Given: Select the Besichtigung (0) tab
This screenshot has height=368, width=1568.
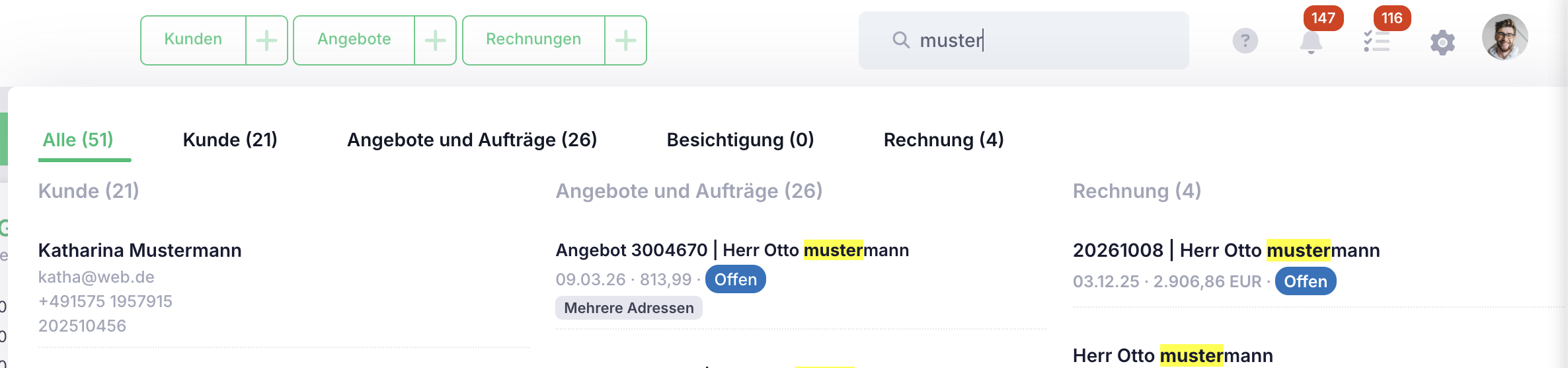Looking at the screenshot, I should click(x=740, y=140).
